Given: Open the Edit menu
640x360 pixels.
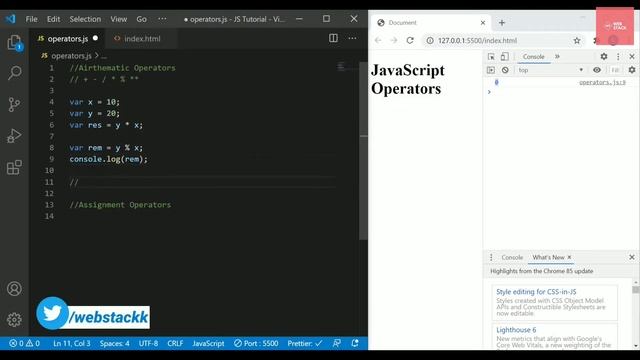Looking at the screenshot, I should [x=53, y=19].
